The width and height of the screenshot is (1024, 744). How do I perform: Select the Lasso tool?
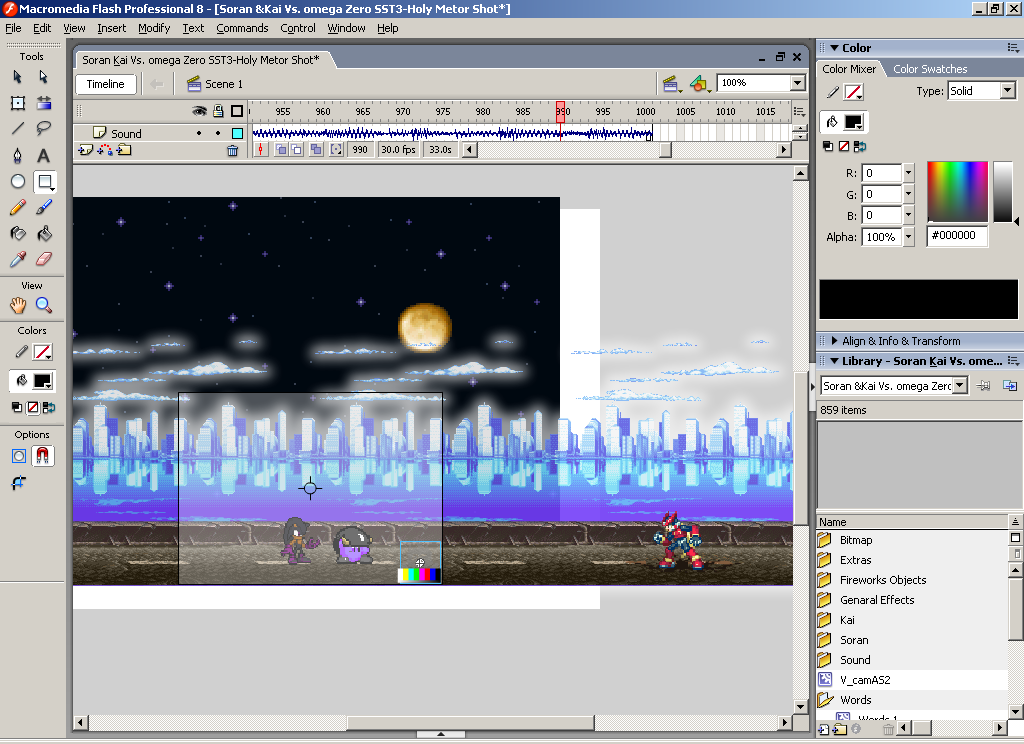point(44,129)
